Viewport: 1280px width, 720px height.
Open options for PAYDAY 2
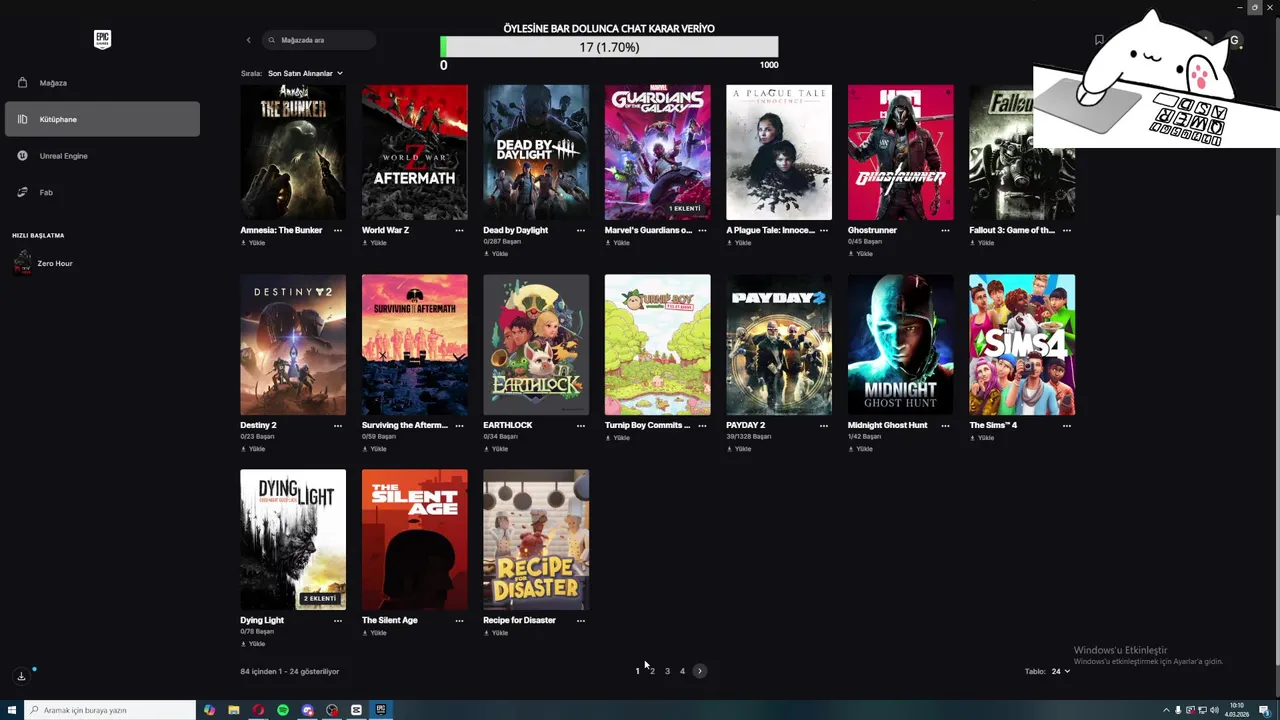click(824, 425)
